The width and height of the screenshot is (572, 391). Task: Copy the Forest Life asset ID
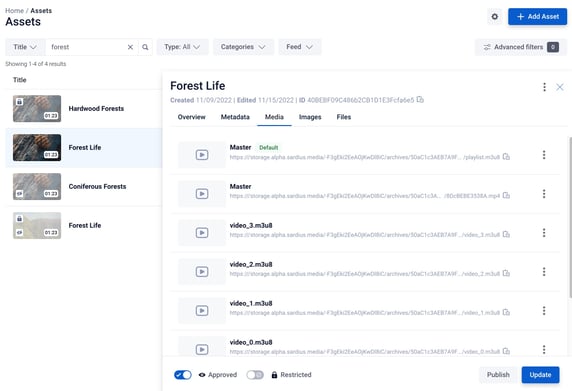click(x=420, y=100)
